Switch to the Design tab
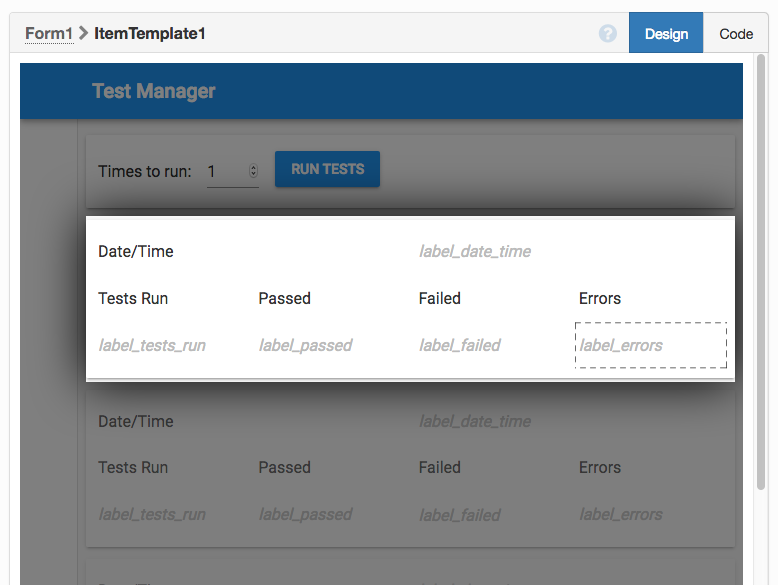This screenshot has height=585, width=778. (x=666, y=33)
